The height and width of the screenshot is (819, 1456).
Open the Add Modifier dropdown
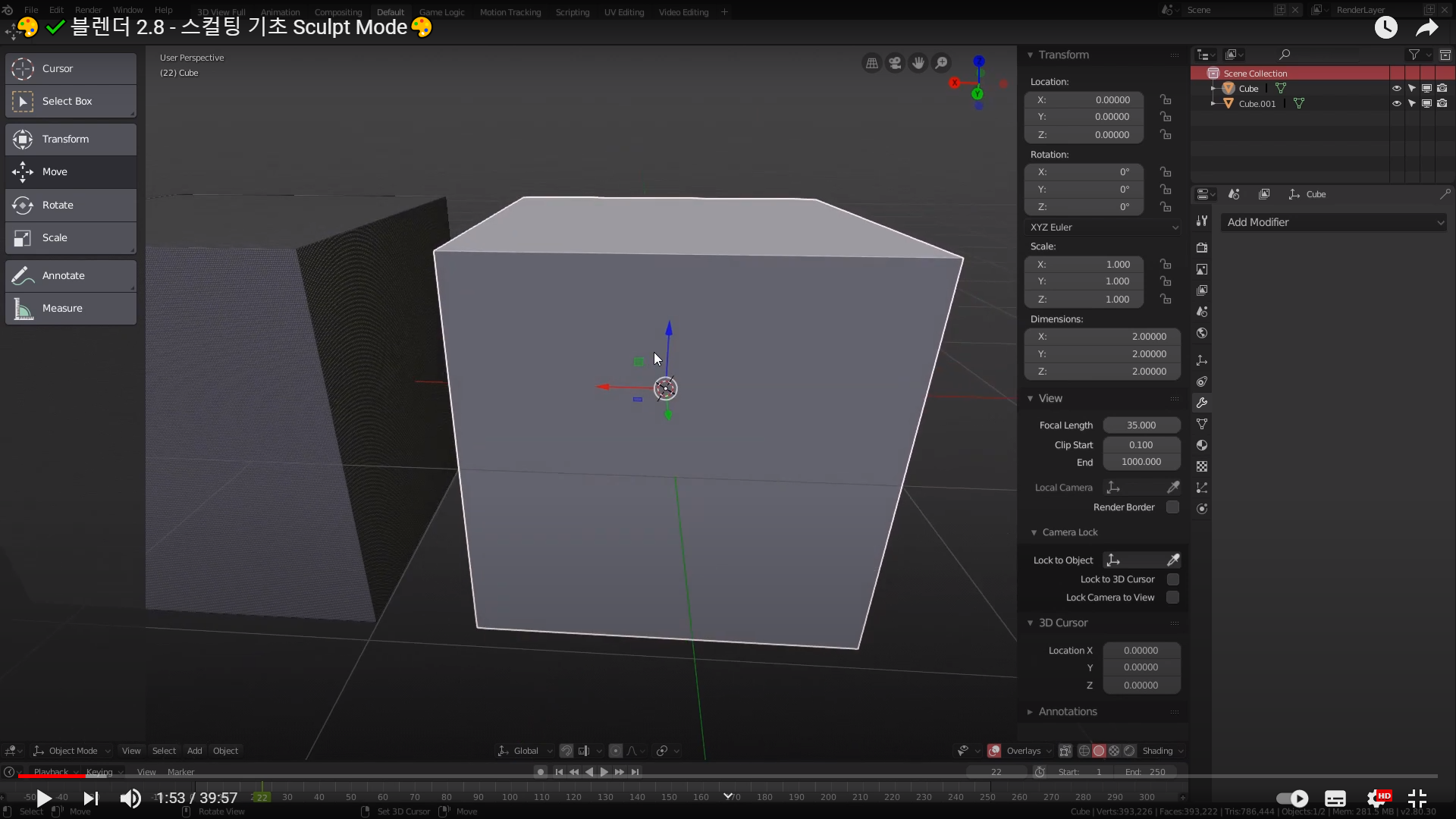(1334, 222)
